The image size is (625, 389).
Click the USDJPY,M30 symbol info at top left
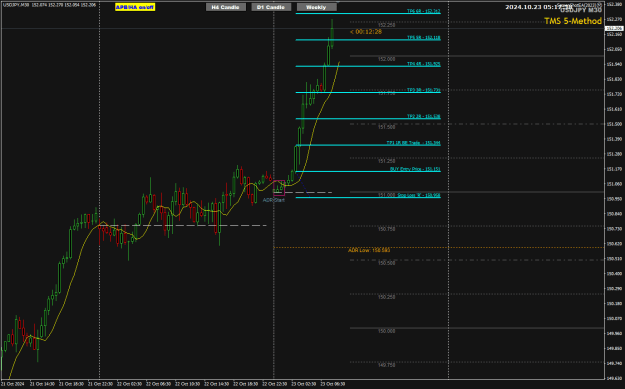[49, 5]
